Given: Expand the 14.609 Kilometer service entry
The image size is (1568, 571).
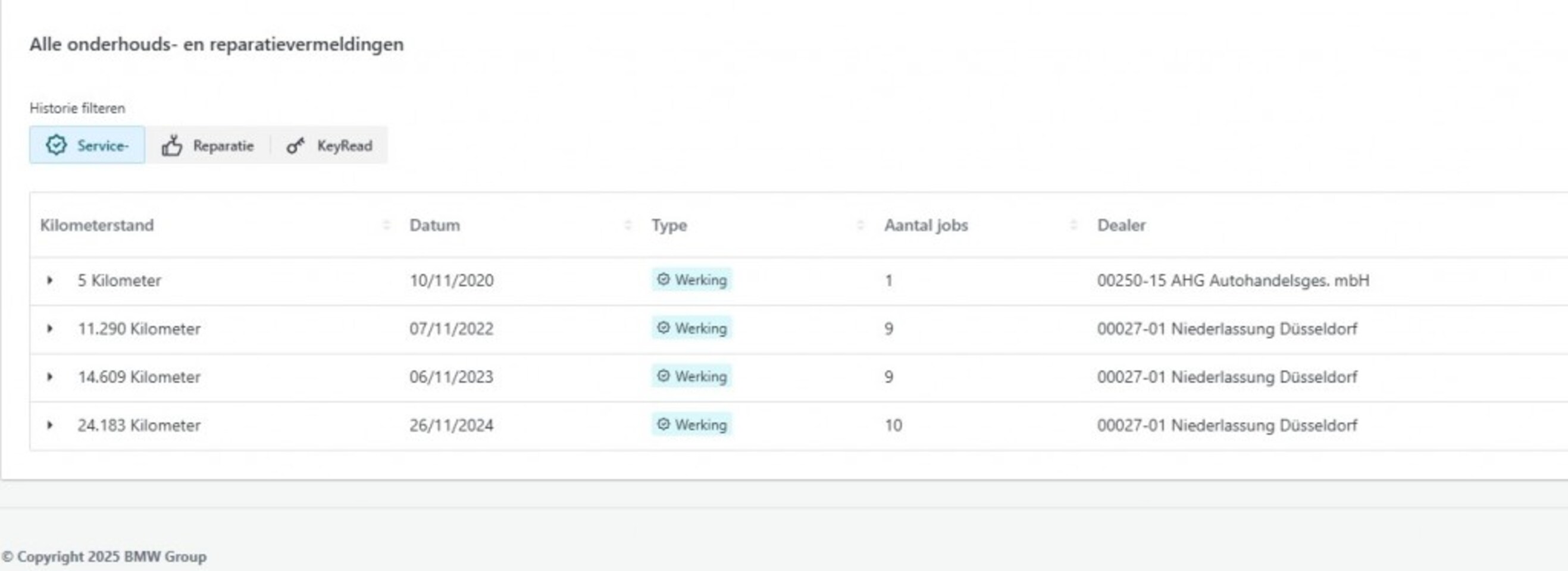Looking at the screenshot, I should point(50,377).
